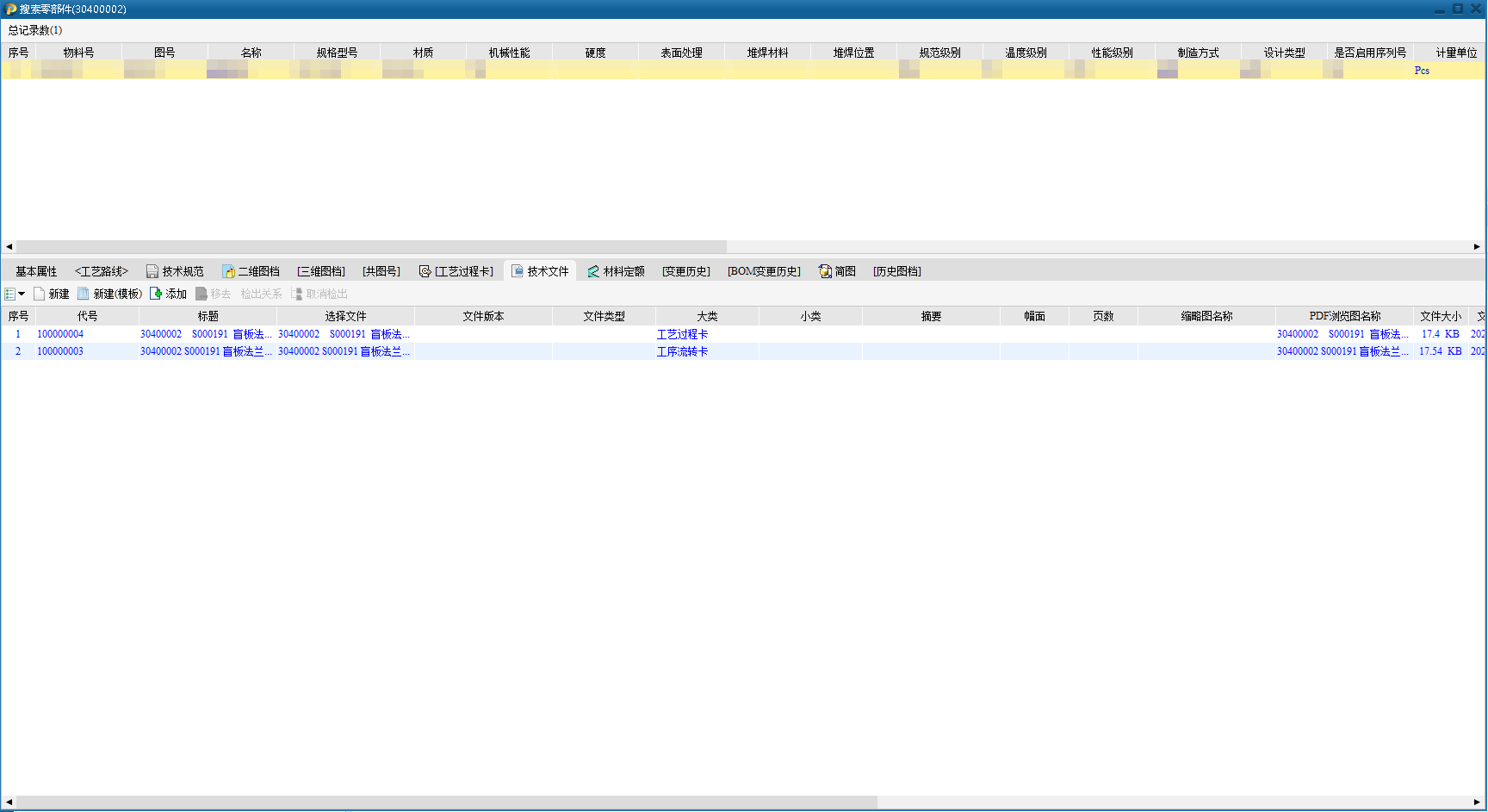Switch to the [变更历史] tab
Screen dimensions: 1488x812
pos(686,271)
